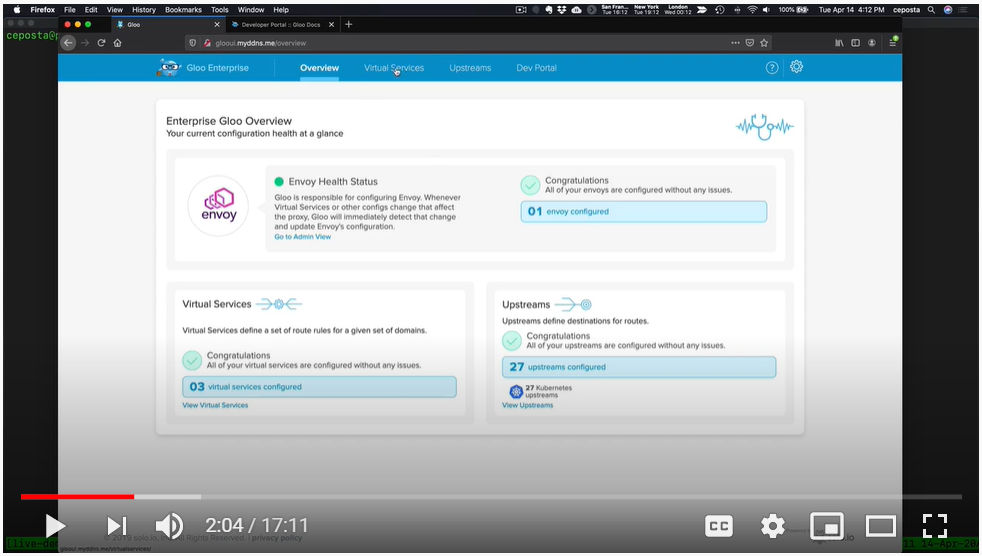Click the Wi-Fi menu bar icon
Screen dimensions: 982x556
click(752, 9)
